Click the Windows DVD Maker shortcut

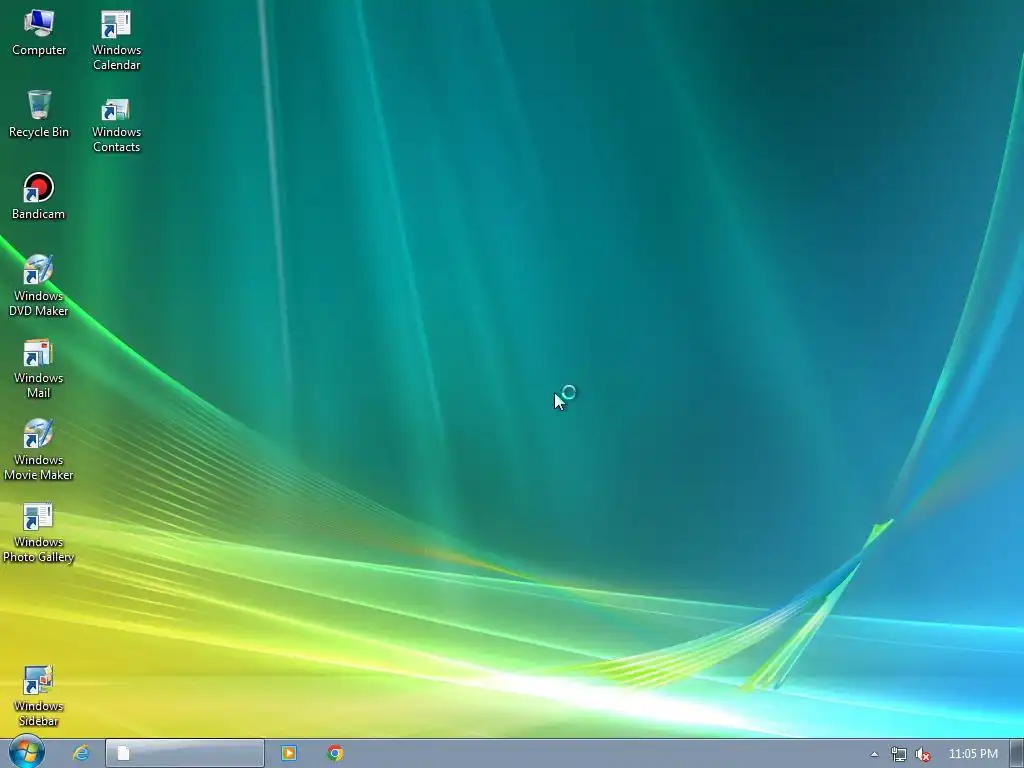pos(39,285)
